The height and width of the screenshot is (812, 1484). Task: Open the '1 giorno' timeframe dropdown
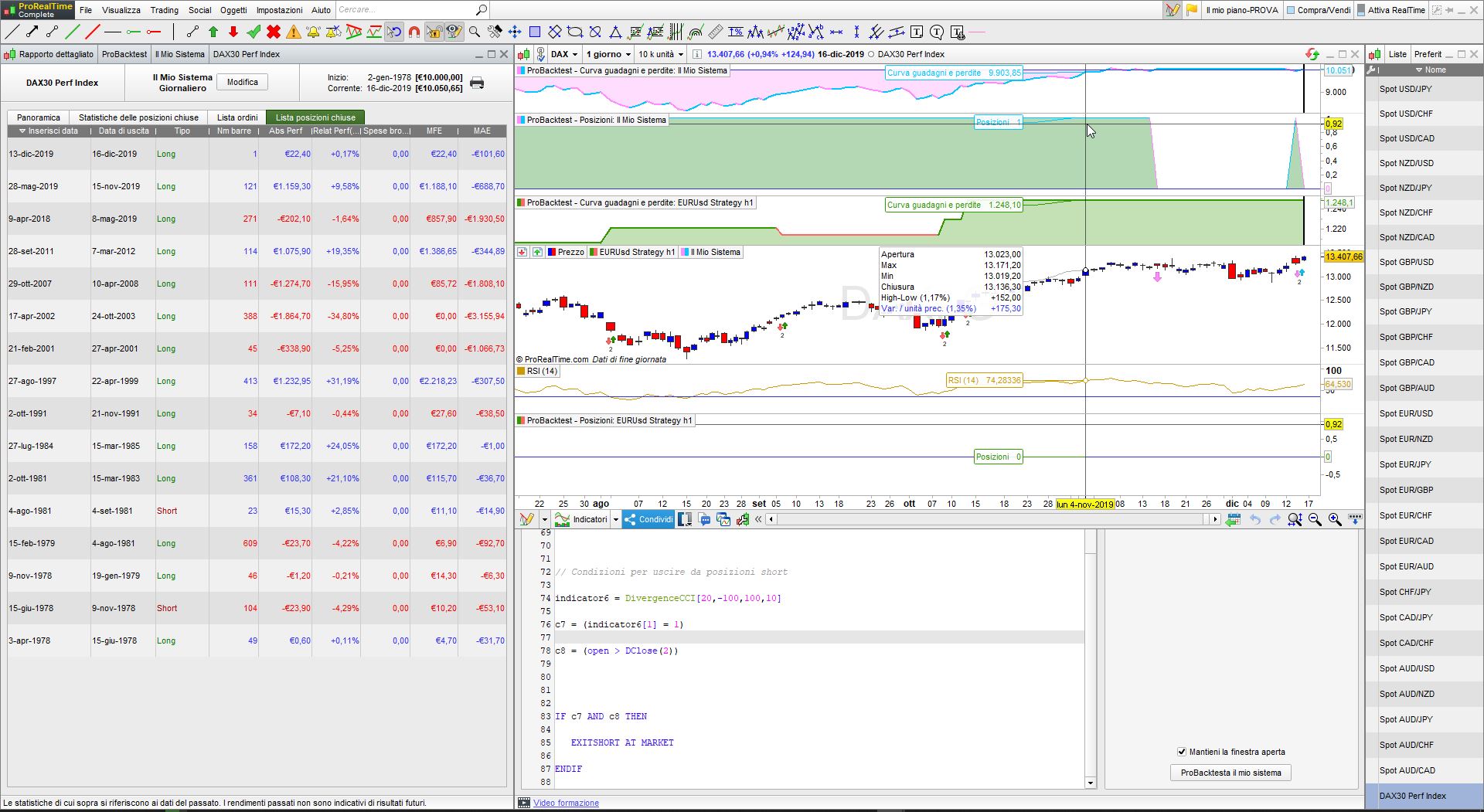[x=608, y=54]
